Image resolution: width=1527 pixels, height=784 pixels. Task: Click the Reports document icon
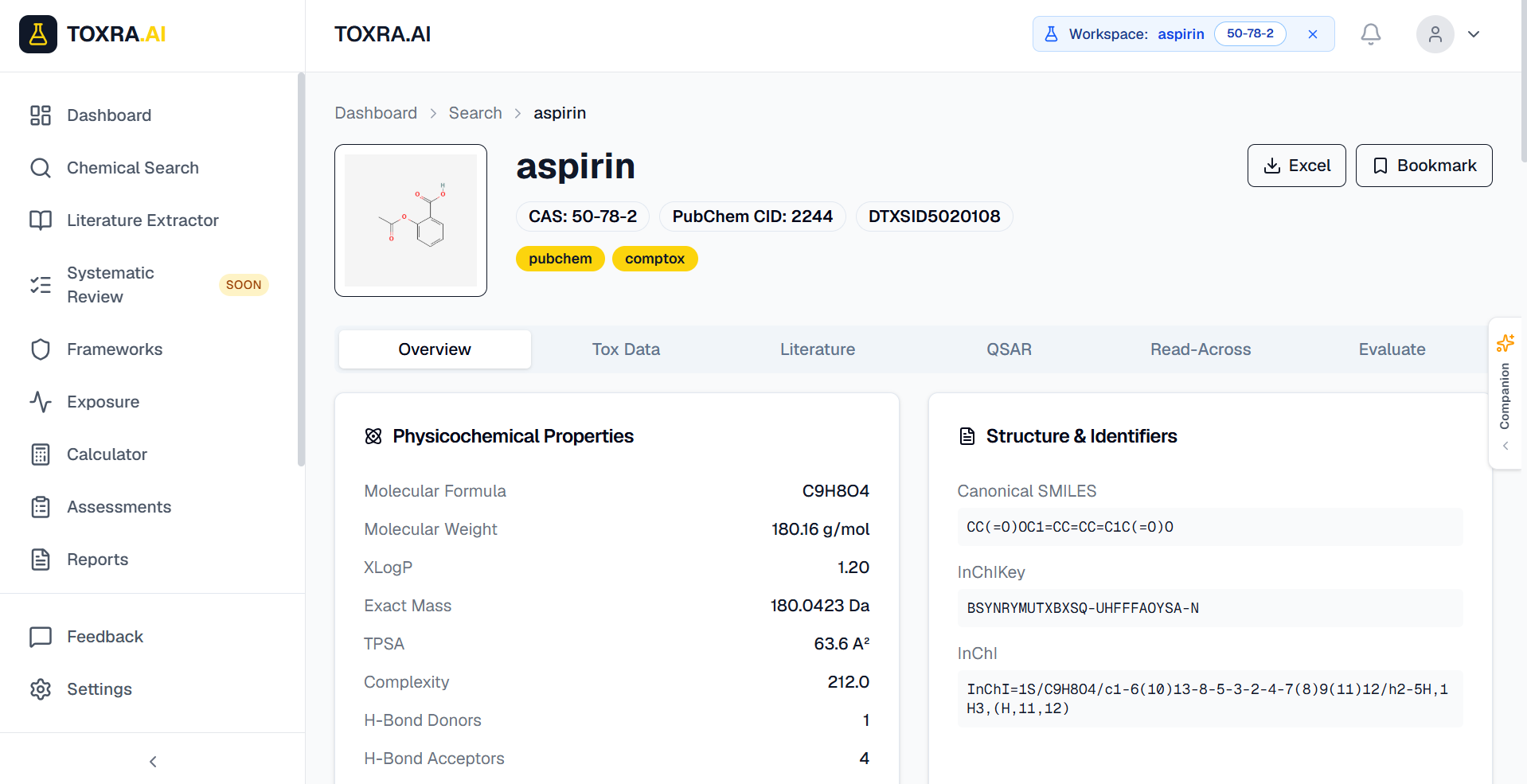(x=41, y=560)
